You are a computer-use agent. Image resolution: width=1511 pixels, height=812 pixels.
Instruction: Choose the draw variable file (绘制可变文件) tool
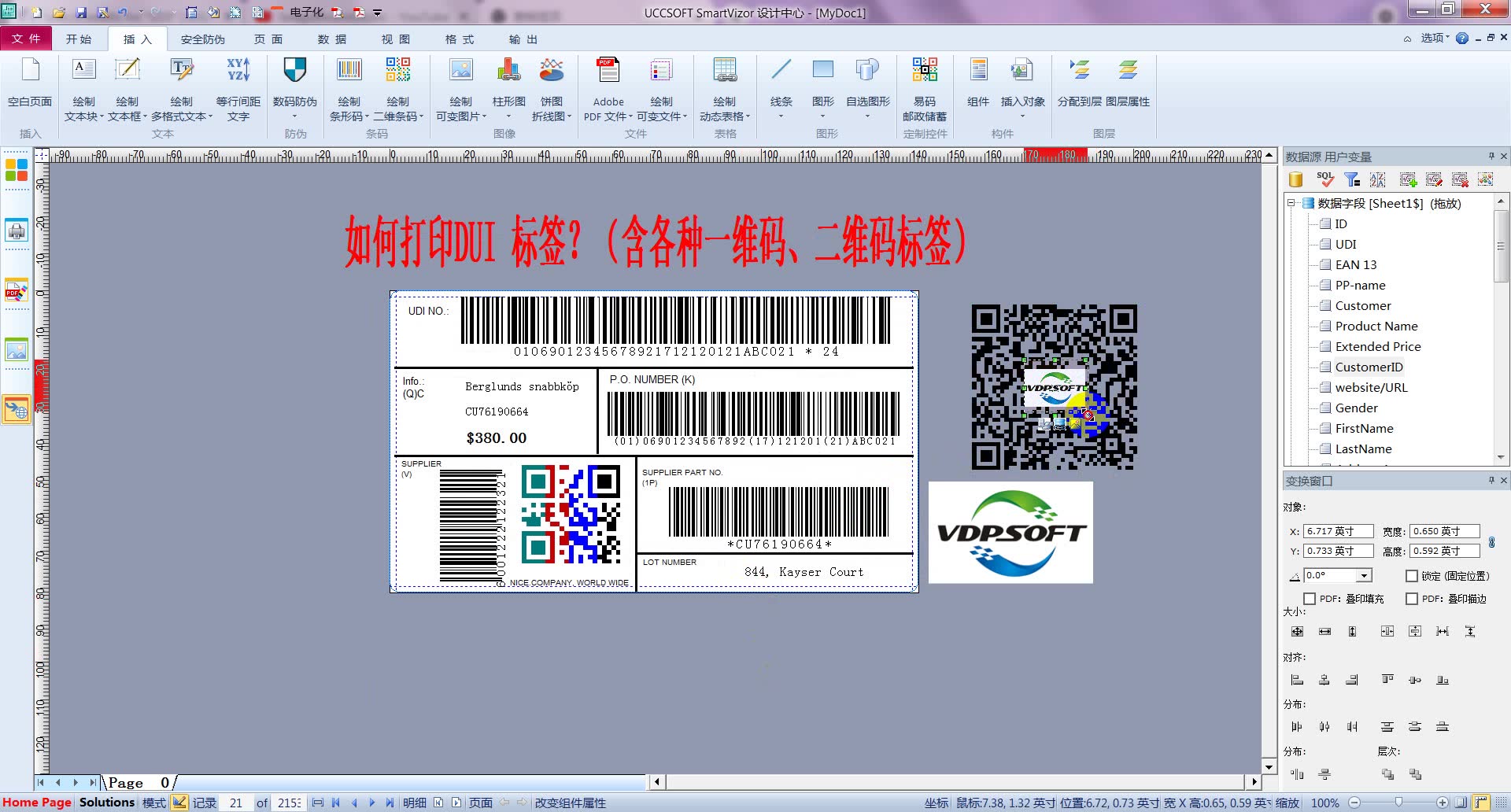coord(662,88)
